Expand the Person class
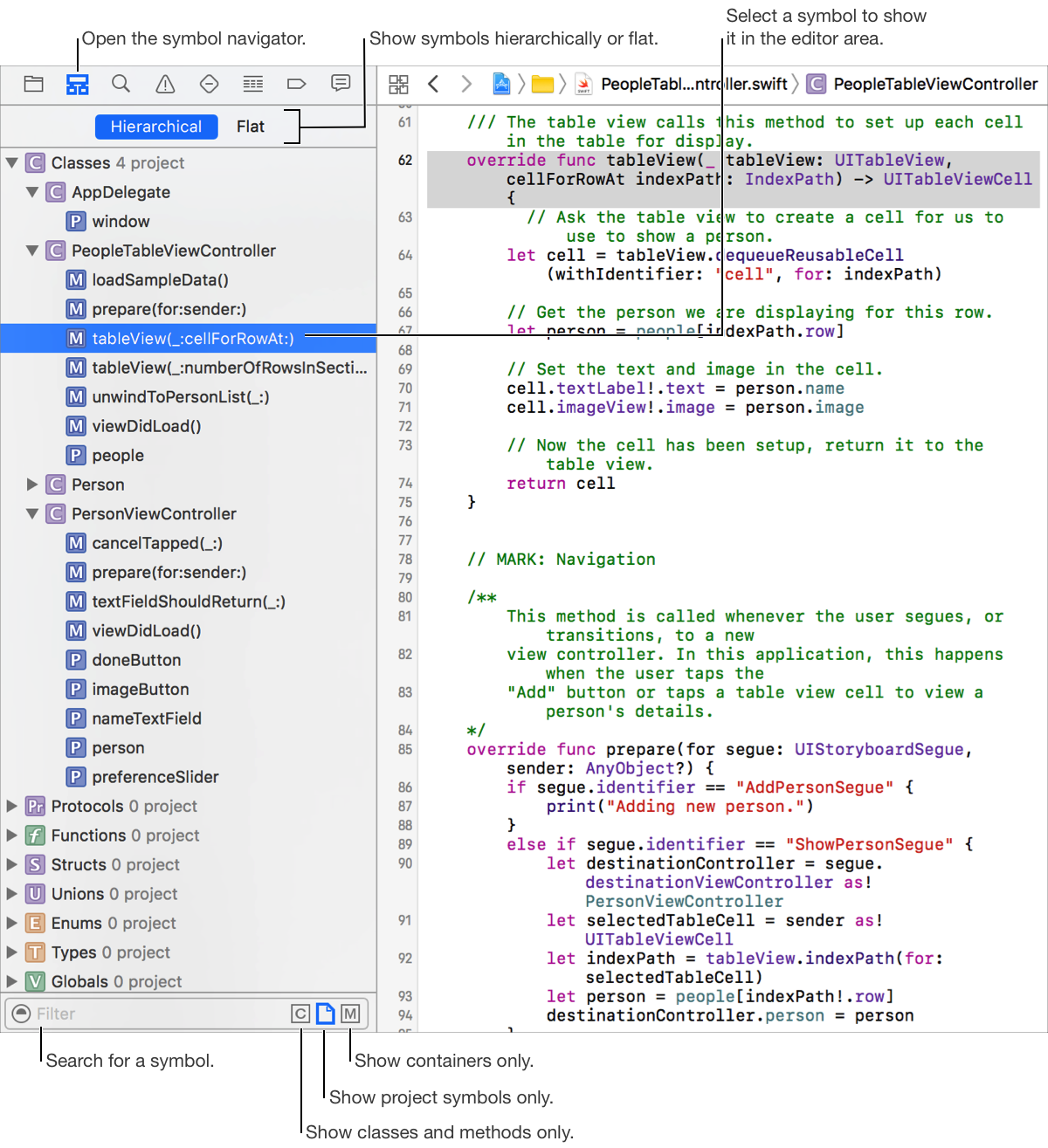 (x=32, y=485)
